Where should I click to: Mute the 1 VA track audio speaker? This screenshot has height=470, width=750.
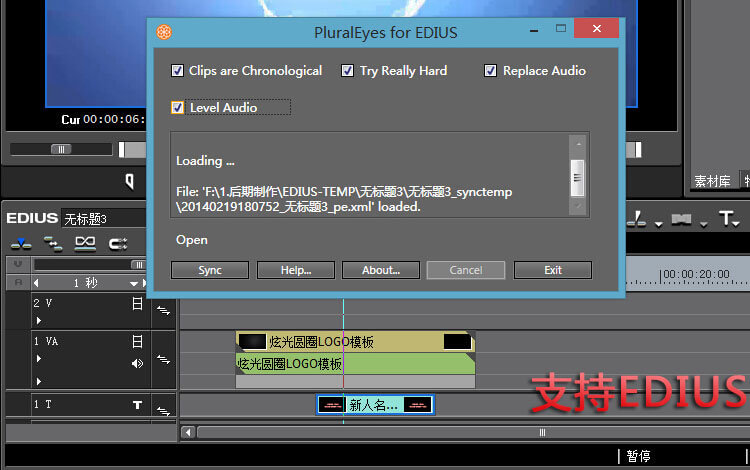(x=137, y=364)
